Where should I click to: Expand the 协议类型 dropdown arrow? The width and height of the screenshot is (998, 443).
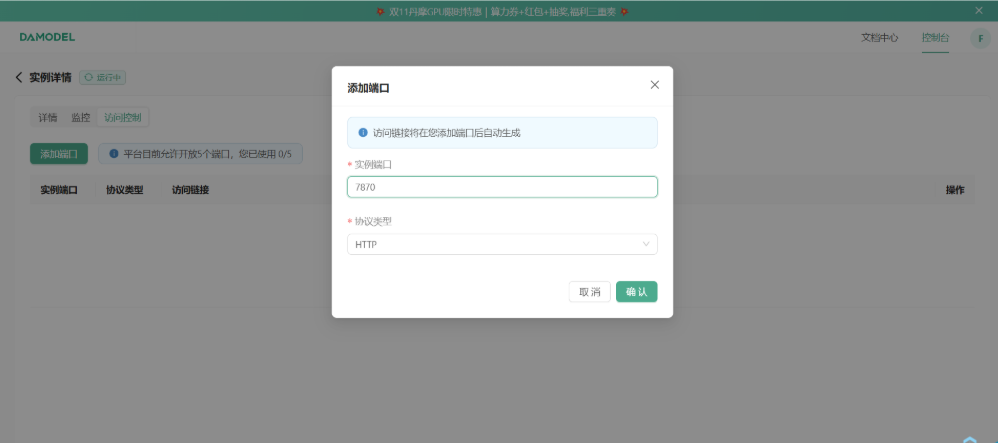[x=646, y=244]
